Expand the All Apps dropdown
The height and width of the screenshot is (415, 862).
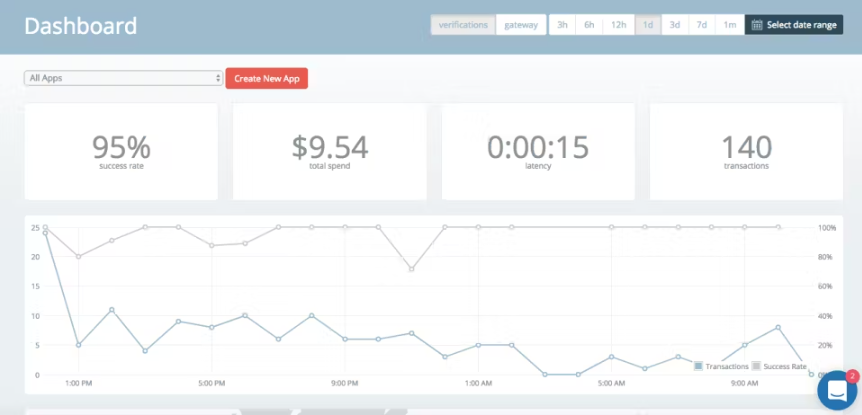point(123,78)
